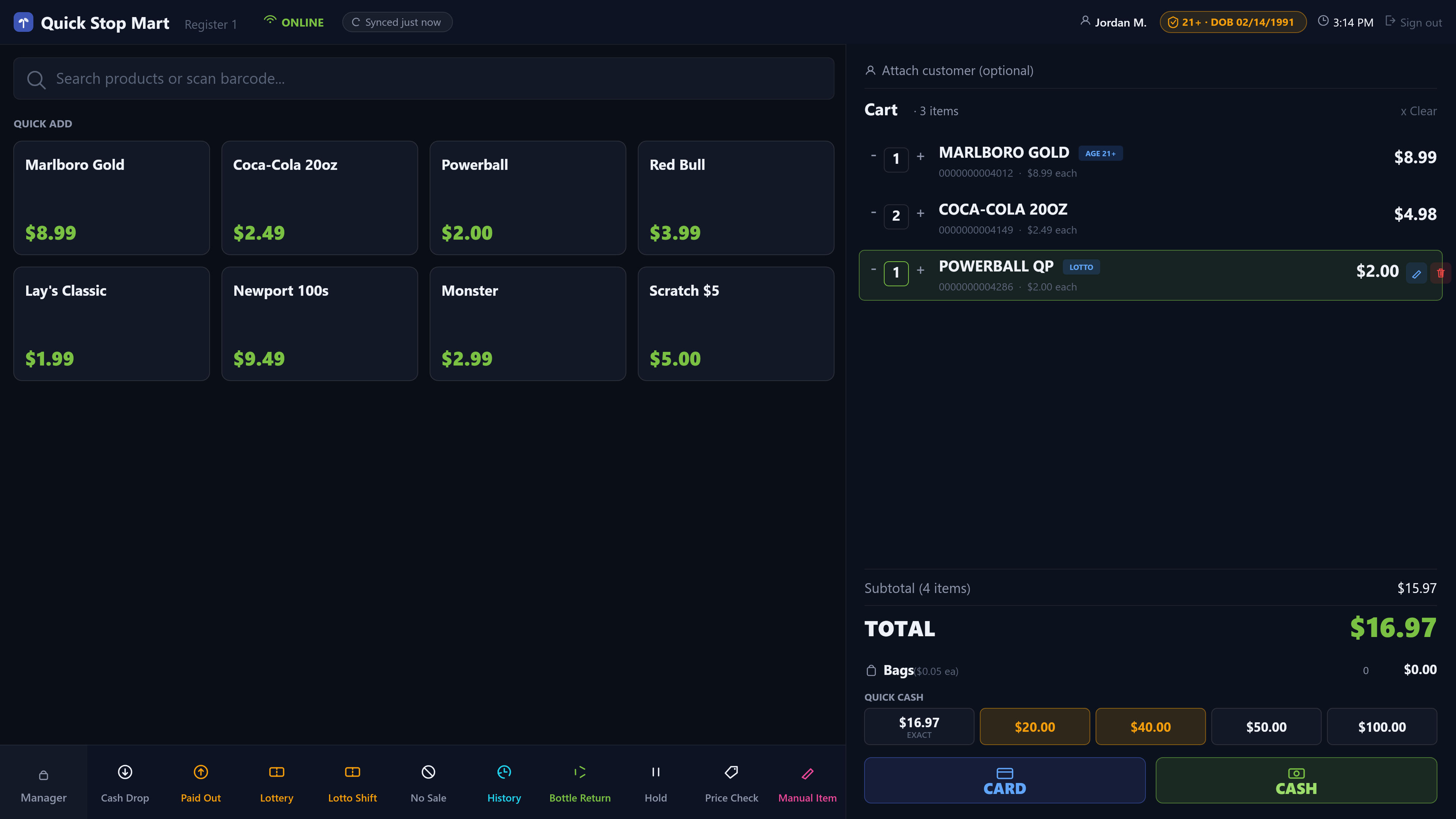This screenshot has height=819, width=1456.
Task: Click the Subtotal (4 items) line
Action: click(x=1150, y=588)
